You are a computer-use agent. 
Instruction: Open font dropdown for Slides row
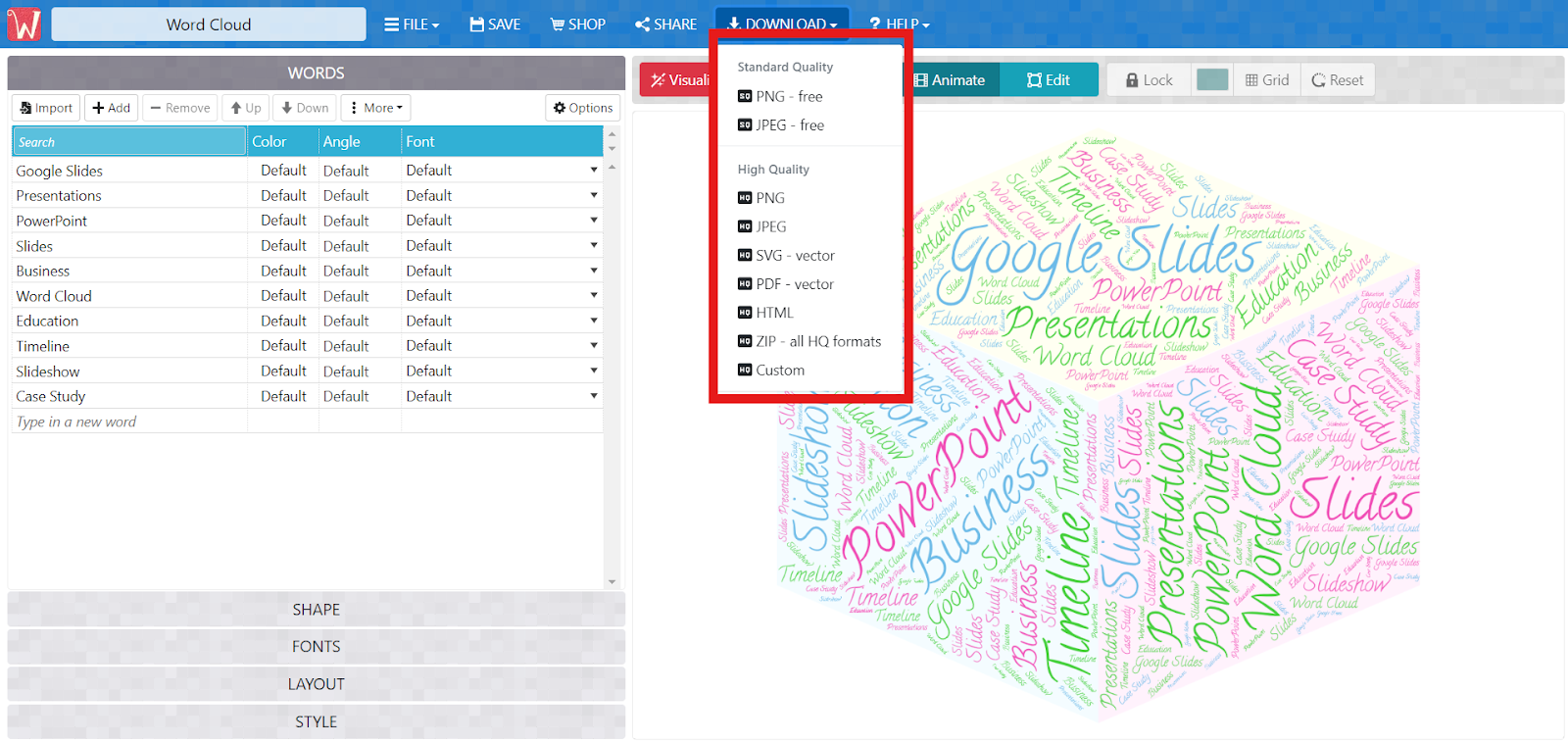click(x=594, y=245)
